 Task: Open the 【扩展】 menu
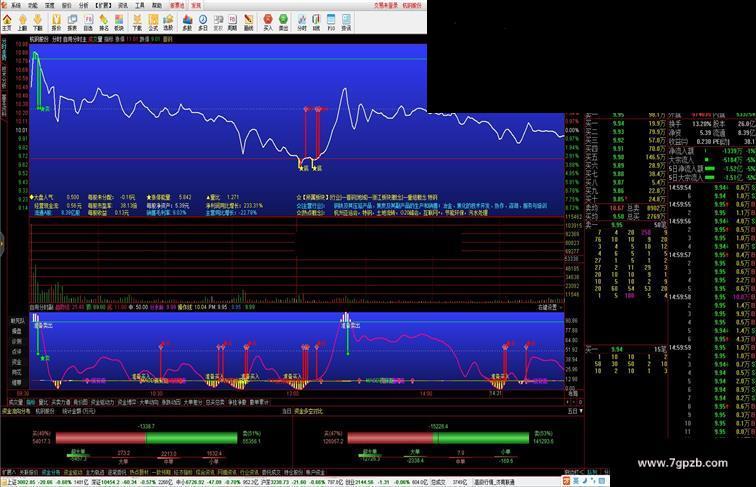coord(103,5)
